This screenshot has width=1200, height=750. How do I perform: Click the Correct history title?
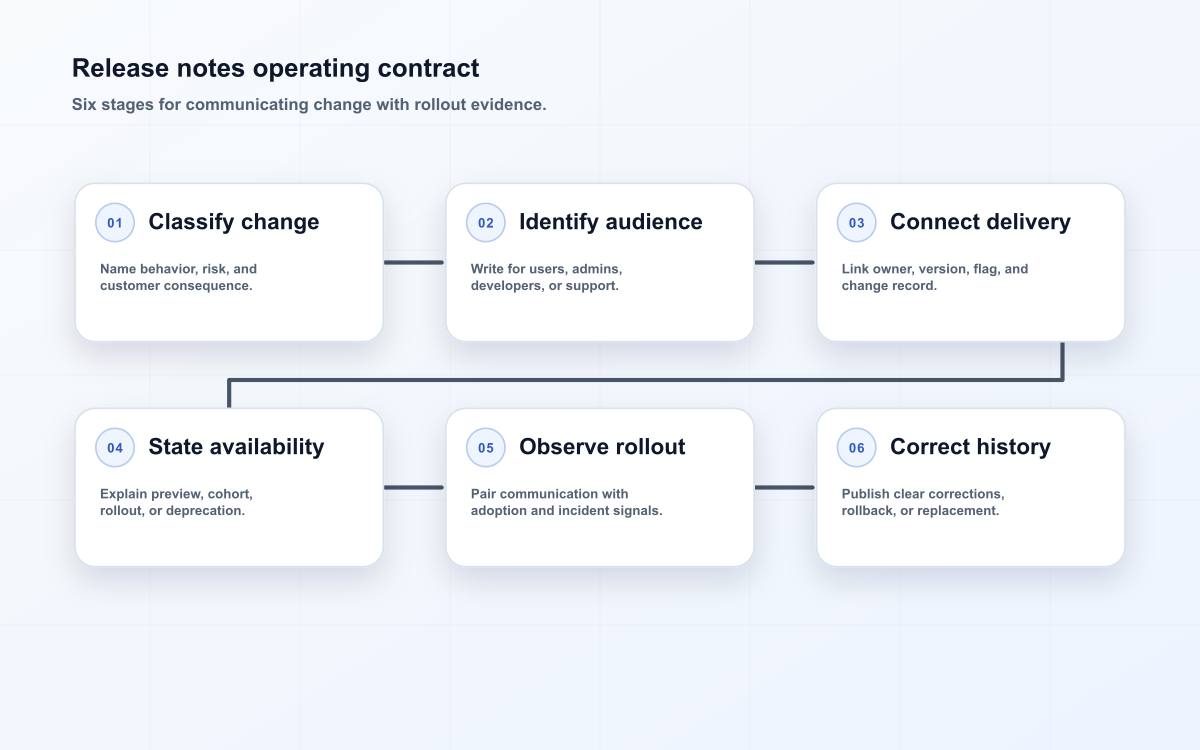(x=970, y=447)
